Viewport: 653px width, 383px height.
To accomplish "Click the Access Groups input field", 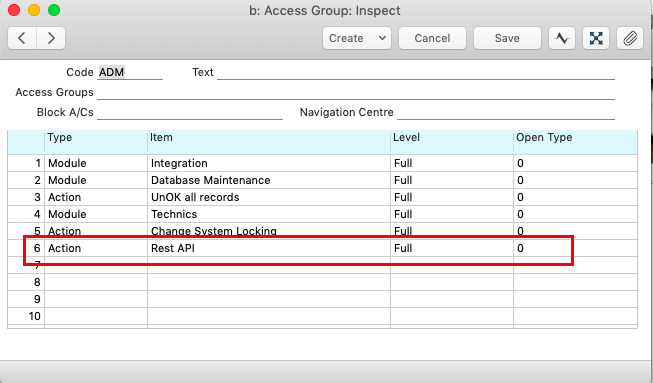I will coord(356,92).
